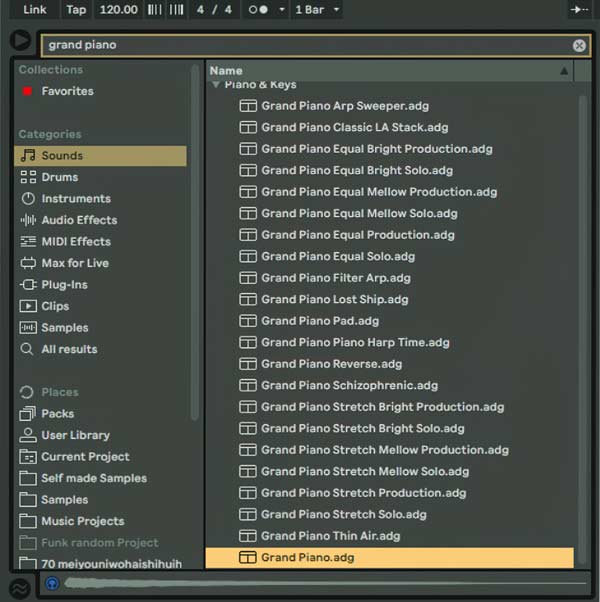Select Grand Piano Arp Sweeper.adg

click(390, 106)
